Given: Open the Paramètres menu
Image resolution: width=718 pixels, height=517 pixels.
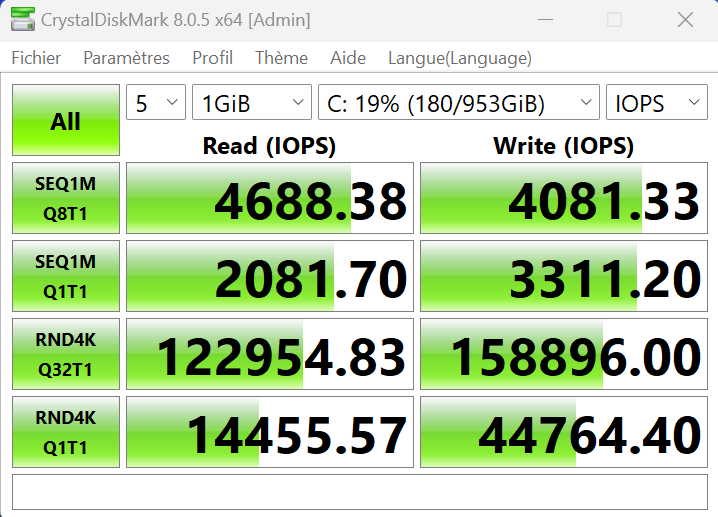Looking at the screenshot, I should coord(126,58).
